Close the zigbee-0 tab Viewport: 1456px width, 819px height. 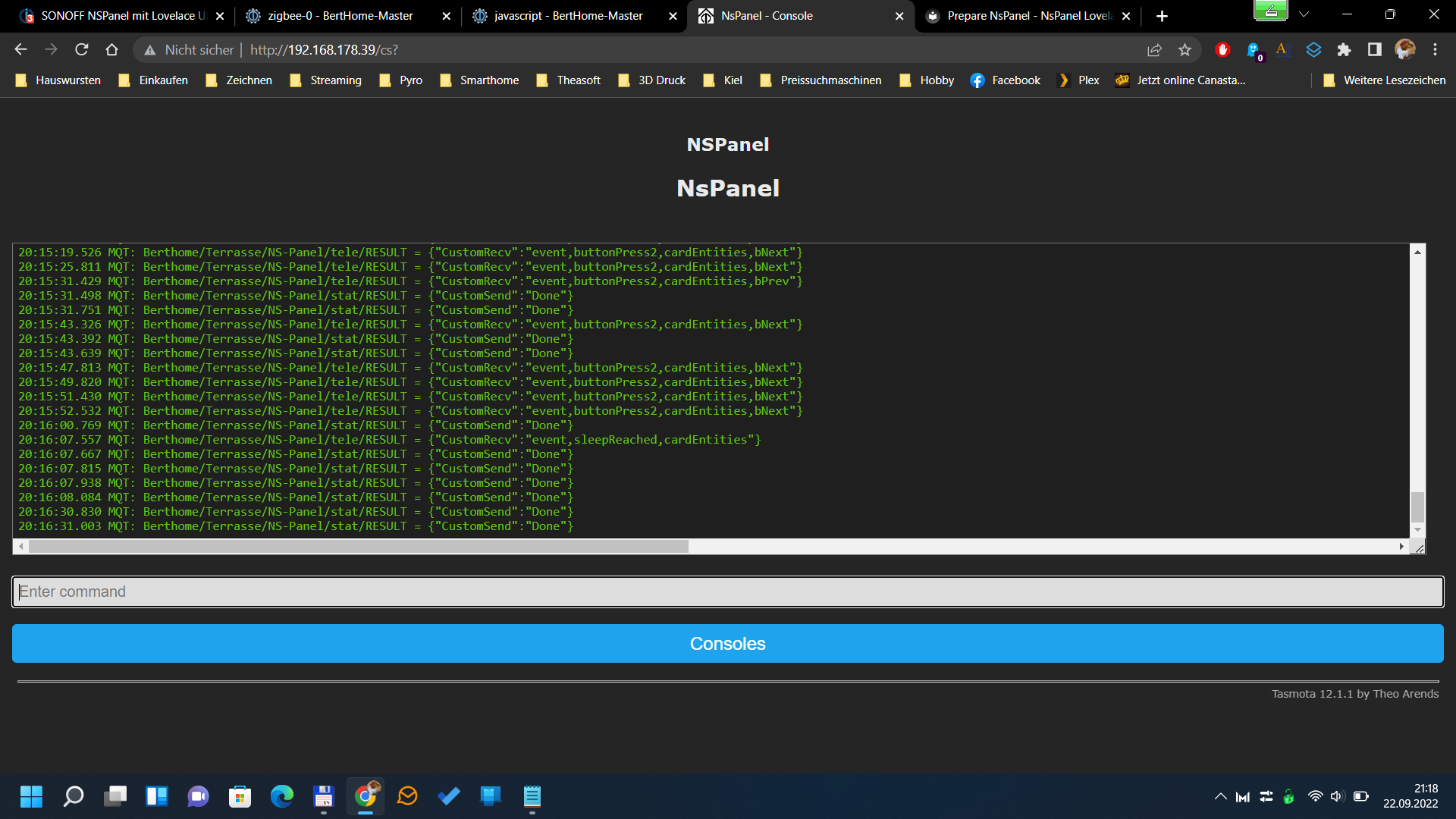click(446, 16)
